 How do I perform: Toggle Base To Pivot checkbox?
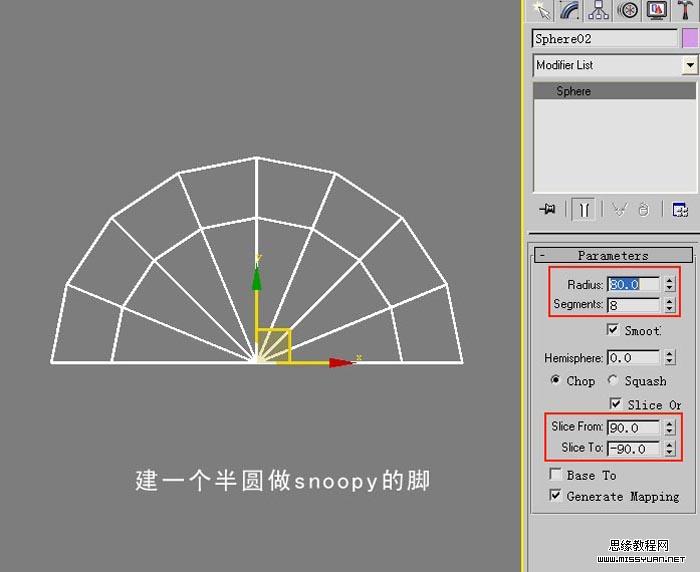(555, 474)
